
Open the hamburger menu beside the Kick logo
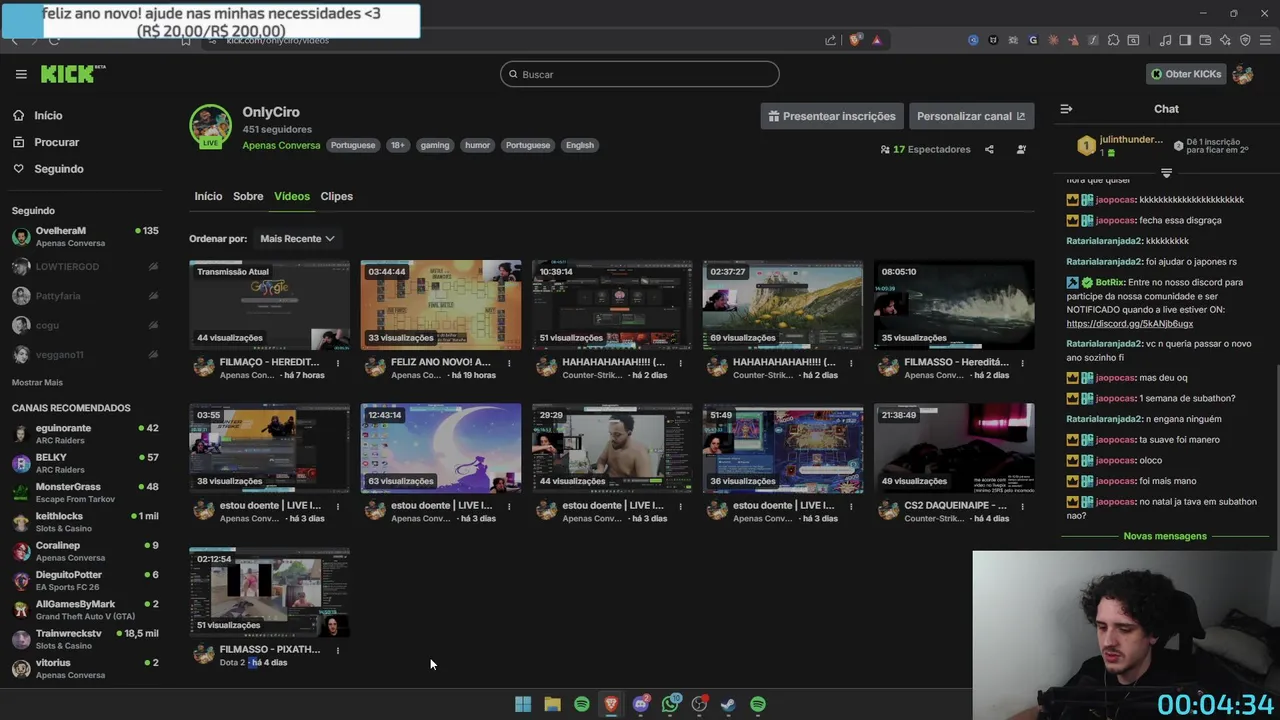[21, 74]
